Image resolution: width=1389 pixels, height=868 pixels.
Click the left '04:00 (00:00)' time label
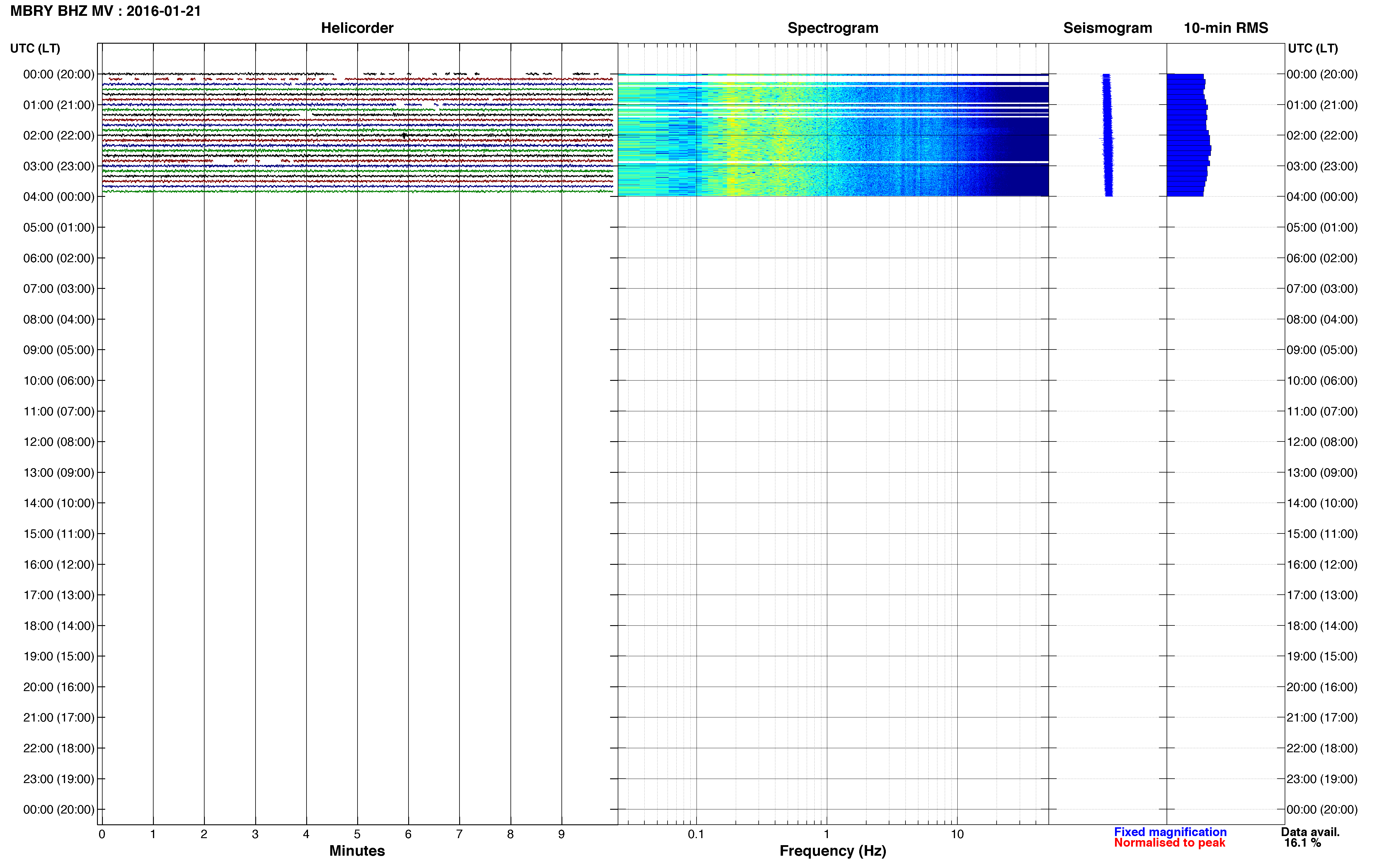[x=59, y=197]
